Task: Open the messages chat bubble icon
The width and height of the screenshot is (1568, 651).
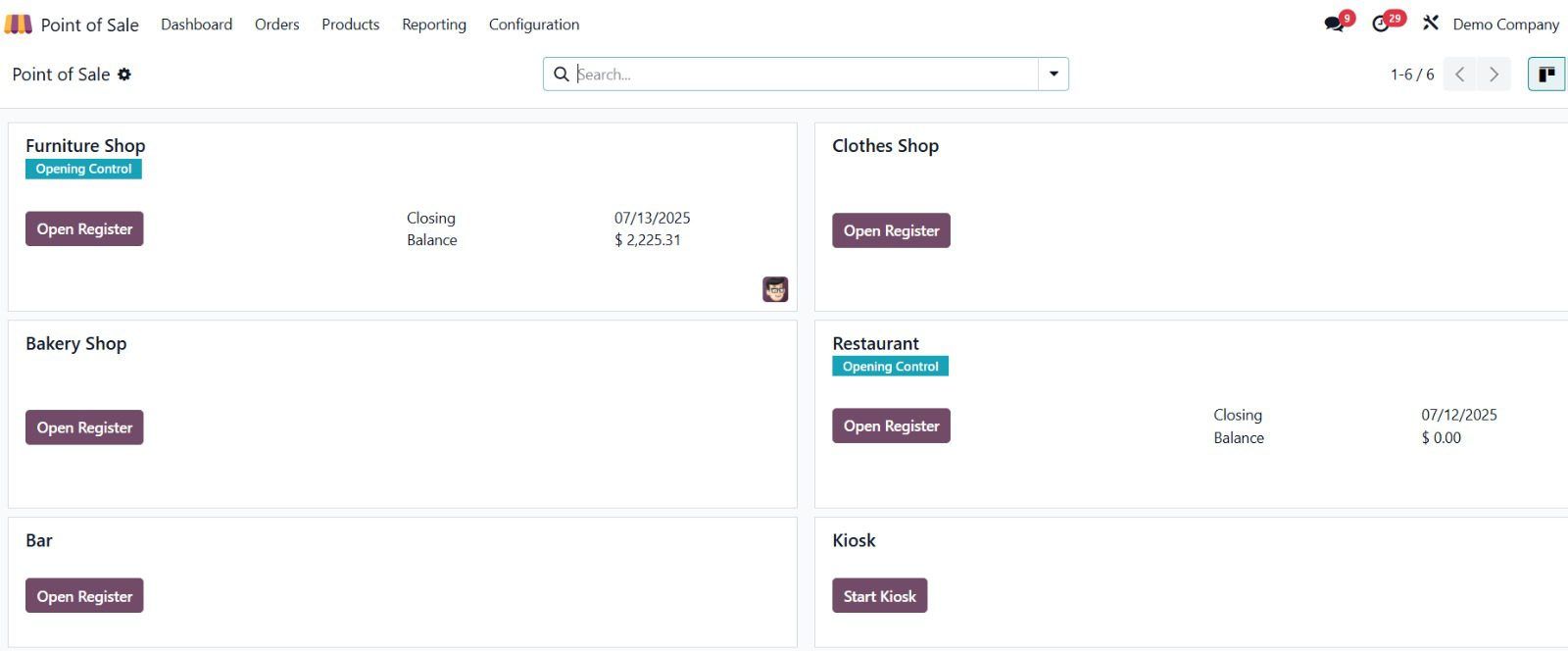Action: (1334, 24)
